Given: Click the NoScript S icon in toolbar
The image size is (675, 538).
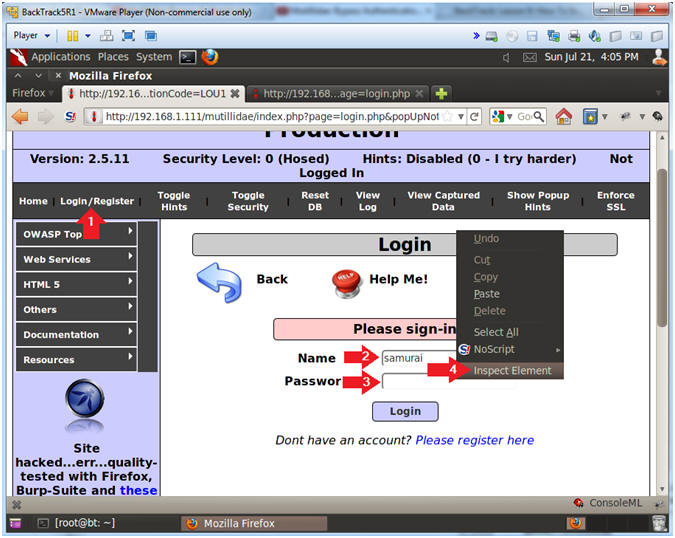Looking at the screenshot, I should pos(70,116).
